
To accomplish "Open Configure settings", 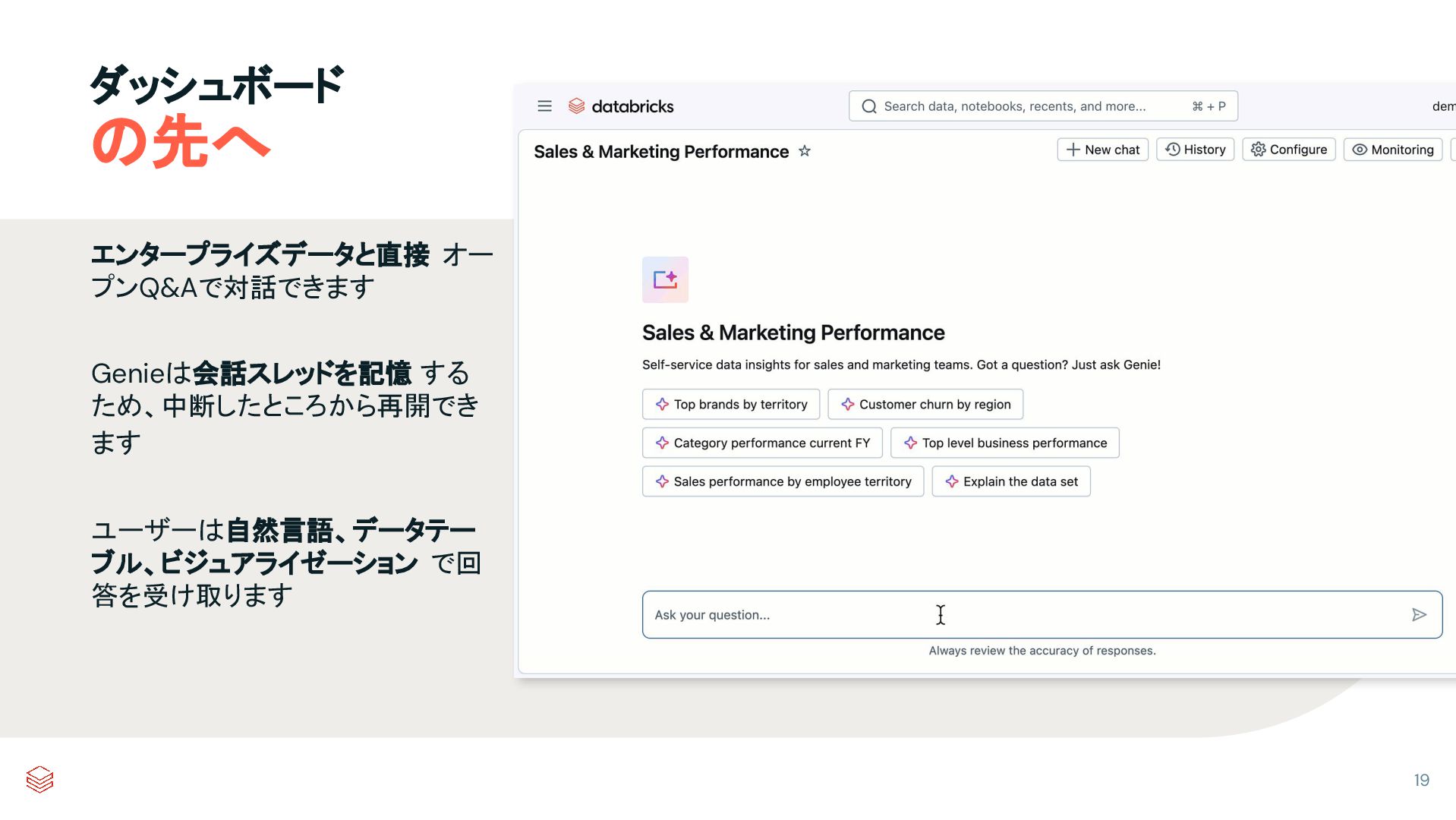I will pyautogui.click(x=1289, y=150).
